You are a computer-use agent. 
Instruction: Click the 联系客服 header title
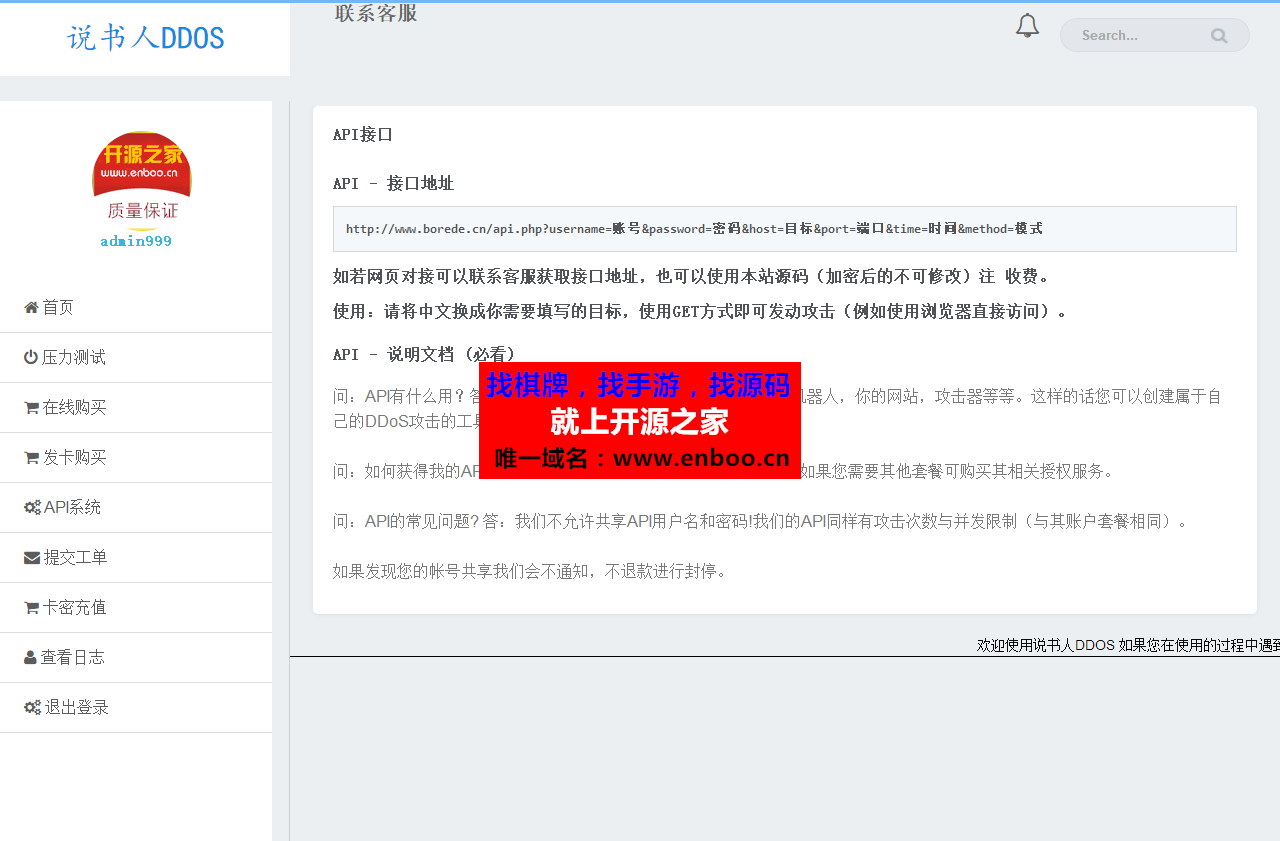(x=376, y=13)
